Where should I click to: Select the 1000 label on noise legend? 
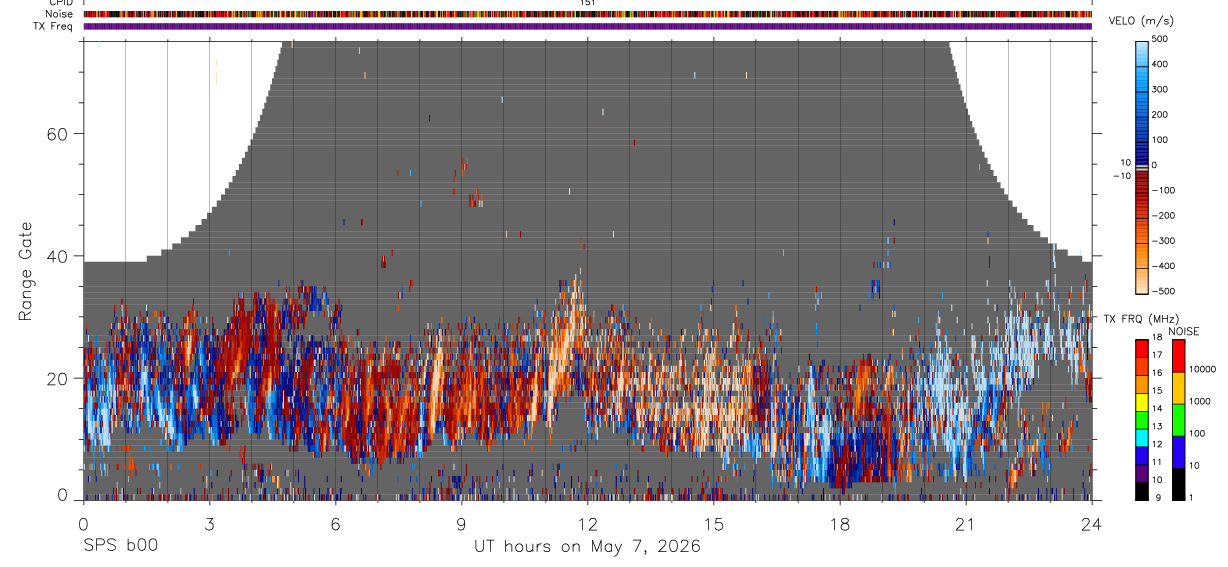[x=1199, y=401]
